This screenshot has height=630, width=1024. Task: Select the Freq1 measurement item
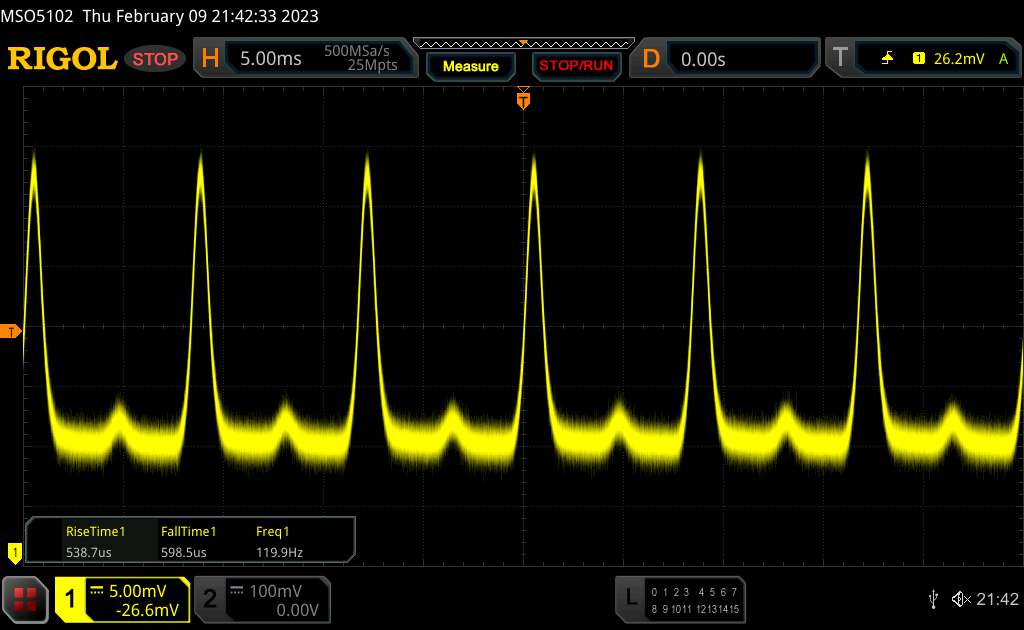279,540
